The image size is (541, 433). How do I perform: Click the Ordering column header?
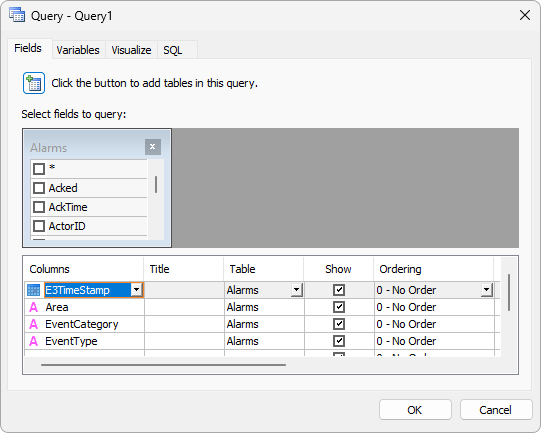pyautogui.click(x=434, y=269)
